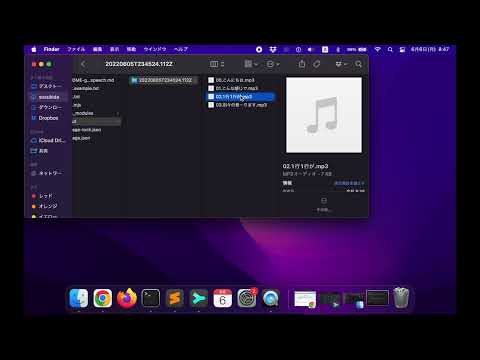Open the 表示 (View) menu
This screenshot has height=360, width=480.
[x=114, y=49]
